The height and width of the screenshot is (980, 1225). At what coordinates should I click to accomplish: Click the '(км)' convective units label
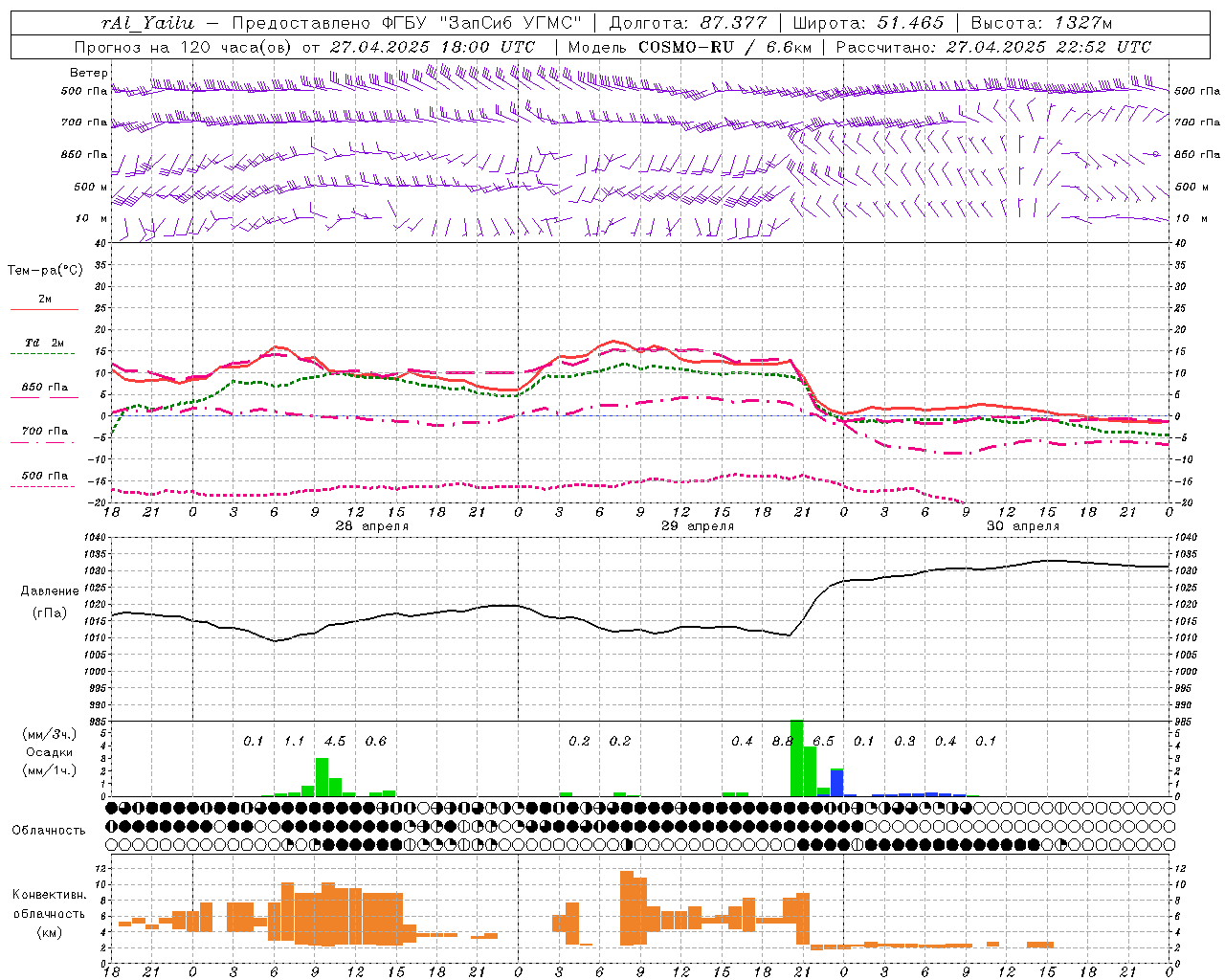point(49,932)
